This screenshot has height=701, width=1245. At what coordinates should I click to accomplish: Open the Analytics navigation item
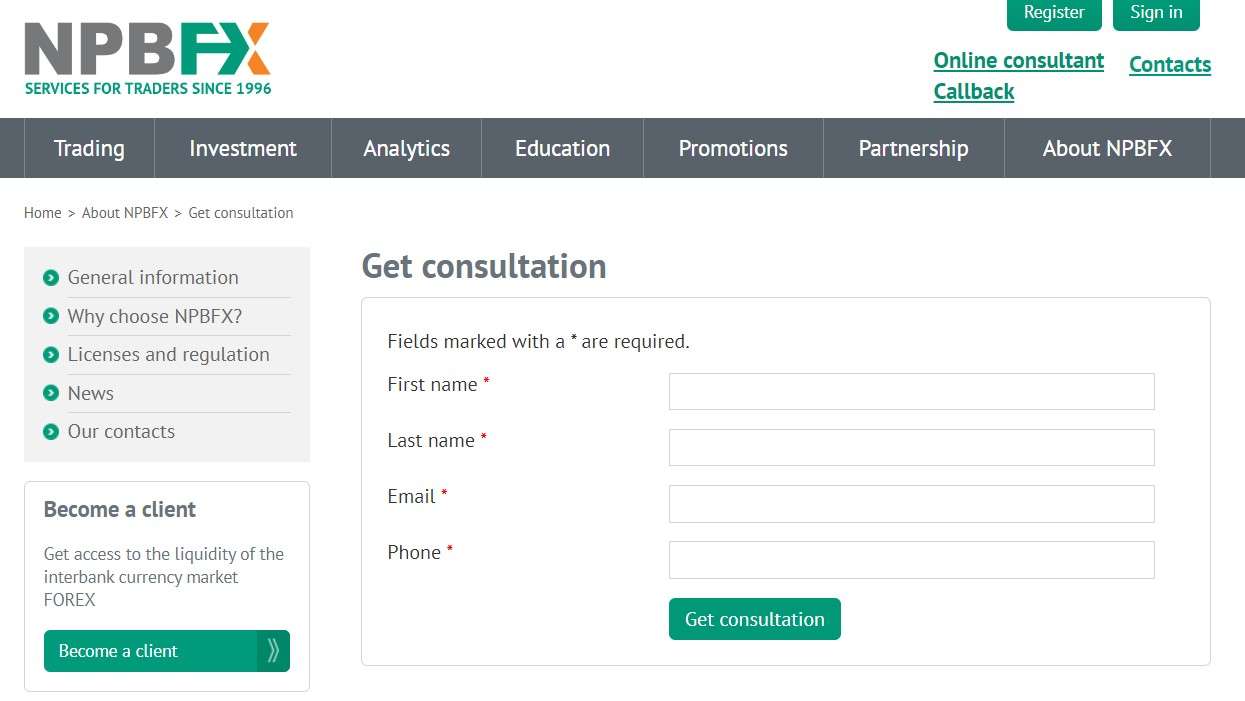[406, 148]
